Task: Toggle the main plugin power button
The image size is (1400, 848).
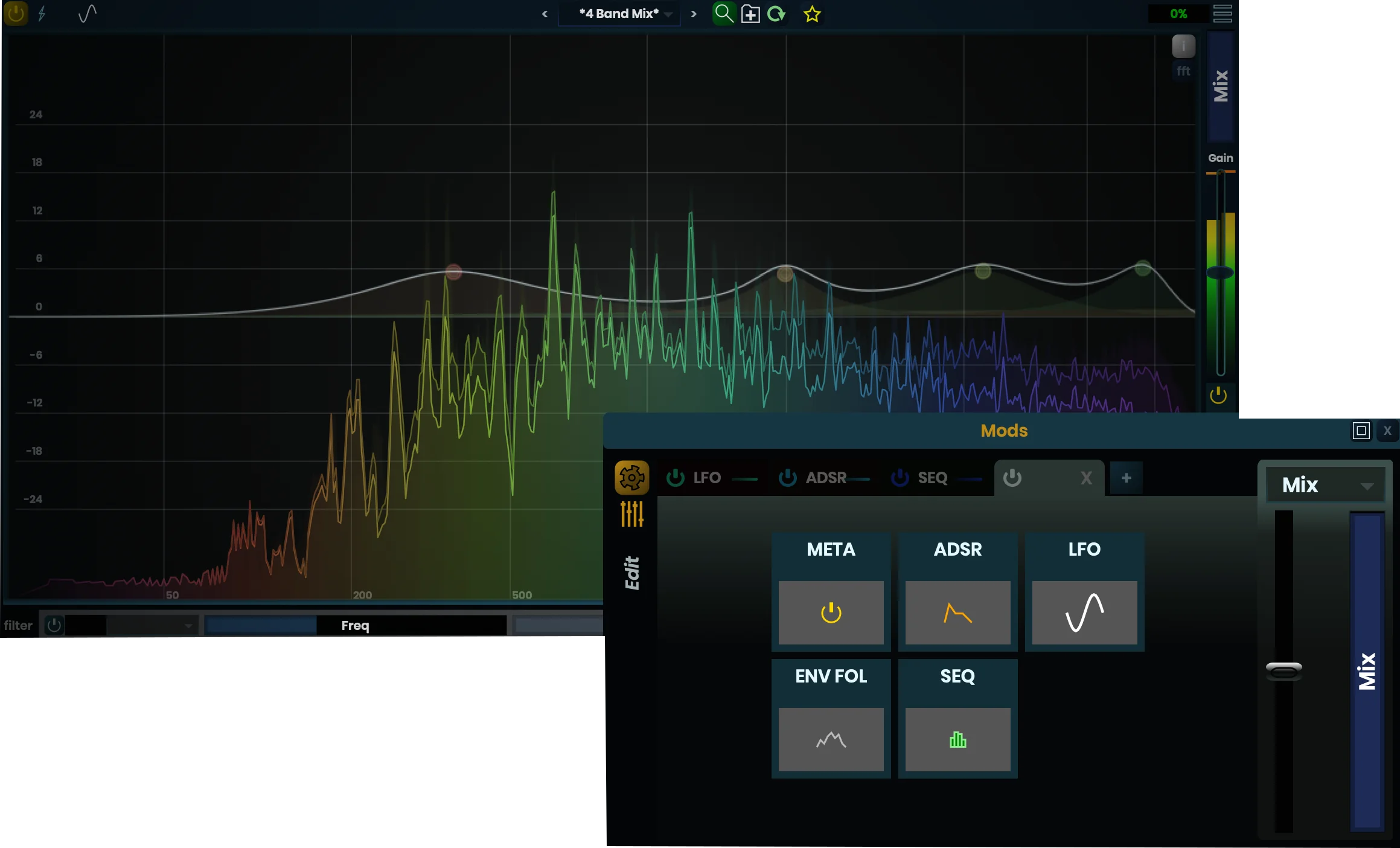Action: coord(16,13)
